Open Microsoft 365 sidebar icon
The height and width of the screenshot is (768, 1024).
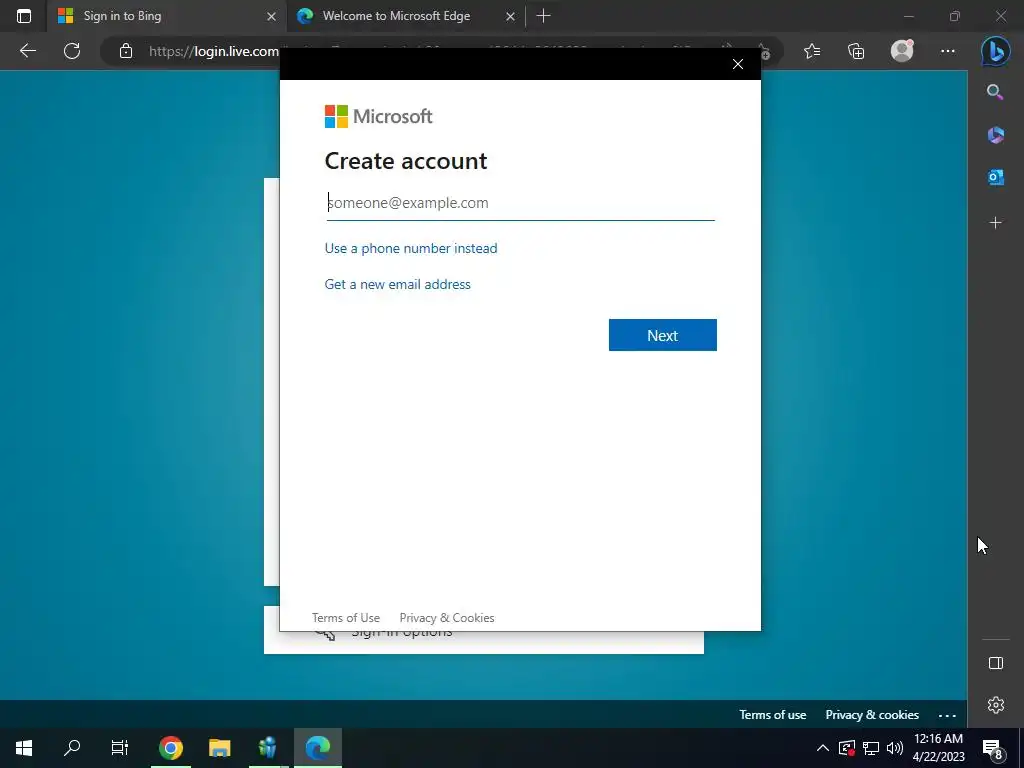point(995,135)
